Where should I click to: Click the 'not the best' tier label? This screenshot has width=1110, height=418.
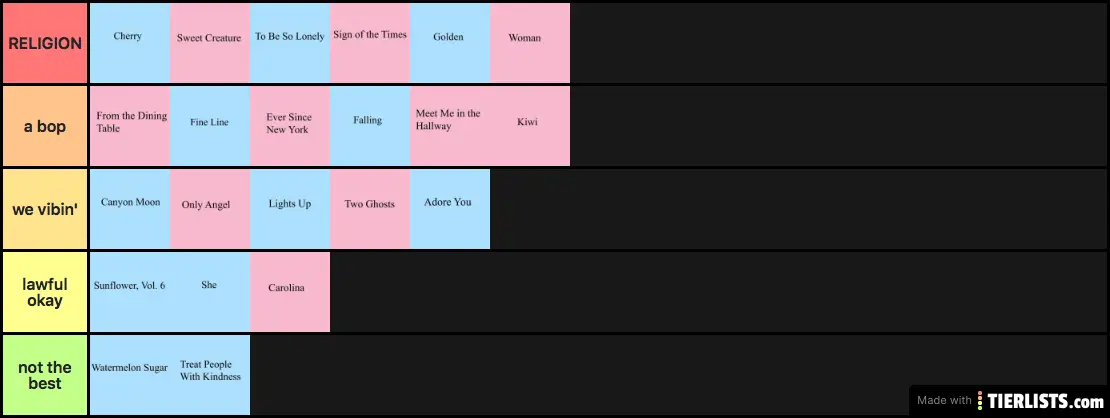click(45, 375)
